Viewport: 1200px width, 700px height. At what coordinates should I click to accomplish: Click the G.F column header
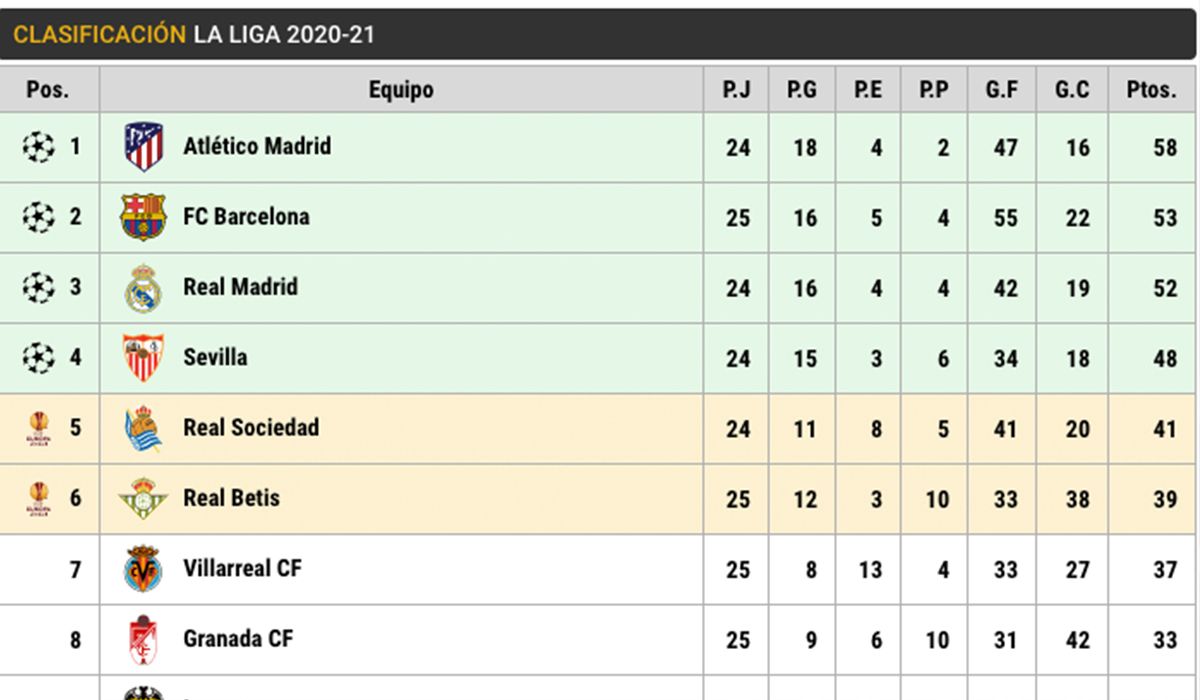[1002, 90]
